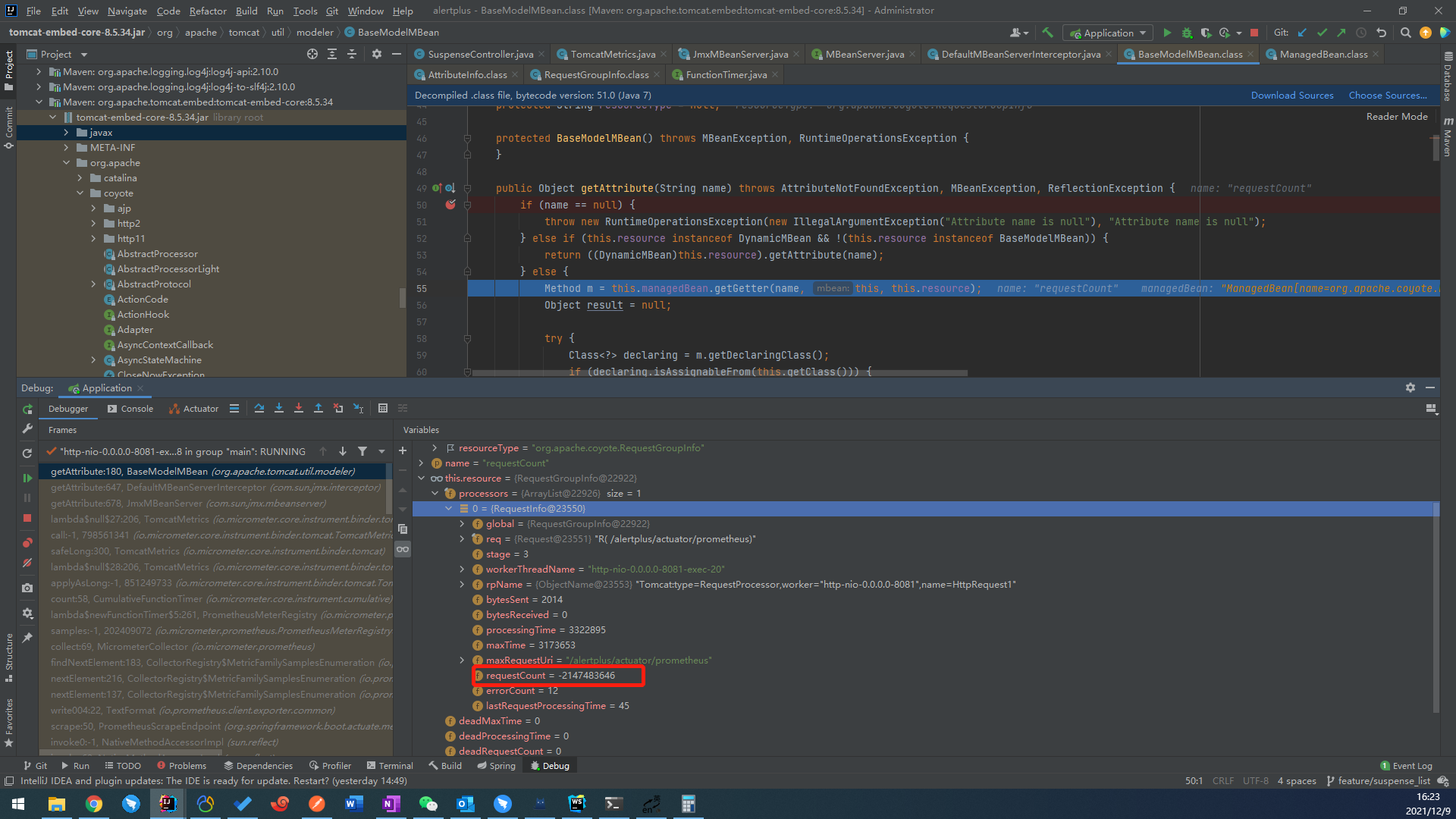The width and height of the screenshot is (1456, 819).
Task: Open the Application run configuration dropdown
Action: coord(1108,33)
